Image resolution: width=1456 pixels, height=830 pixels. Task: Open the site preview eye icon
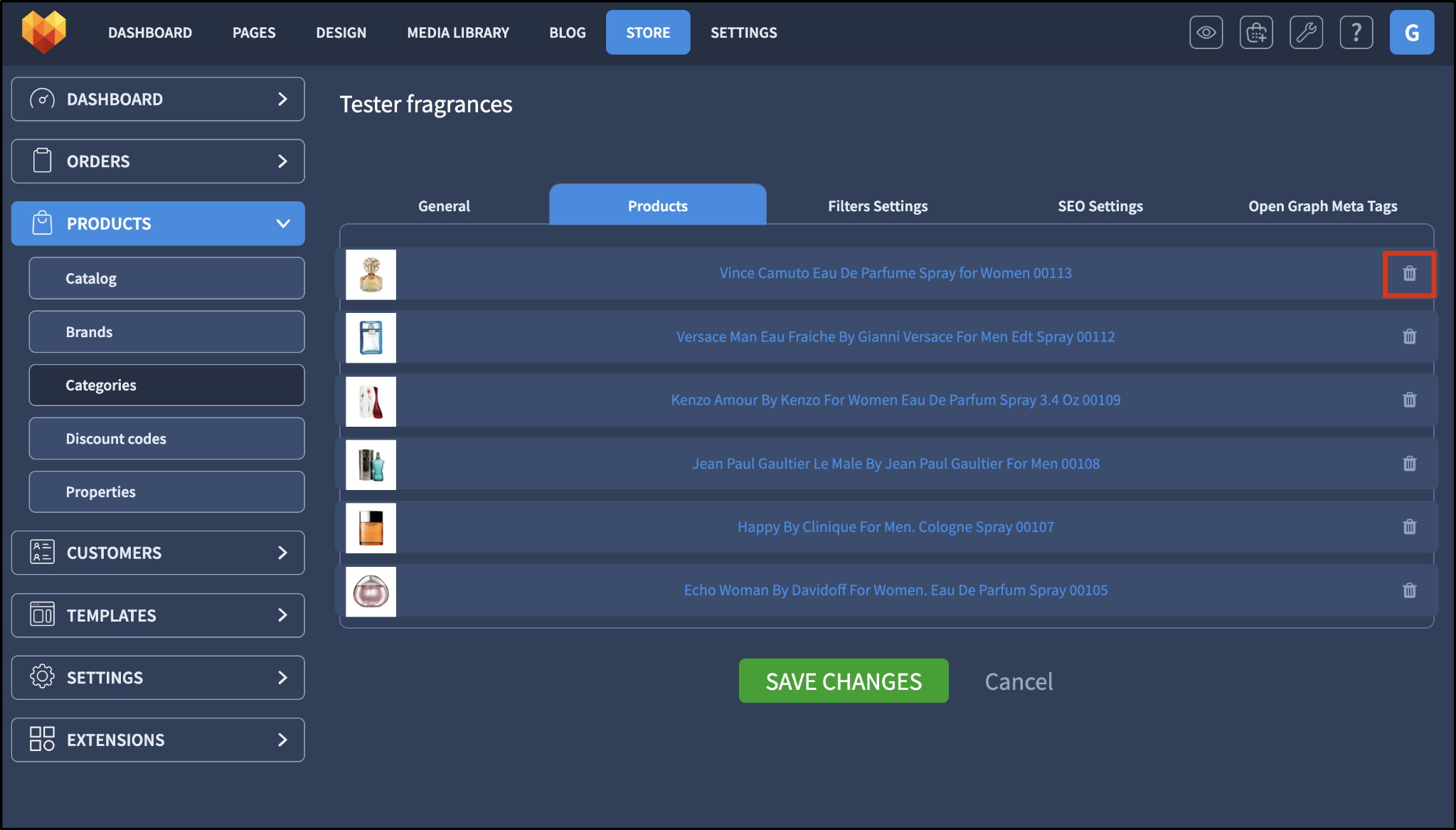point(1206,32)
